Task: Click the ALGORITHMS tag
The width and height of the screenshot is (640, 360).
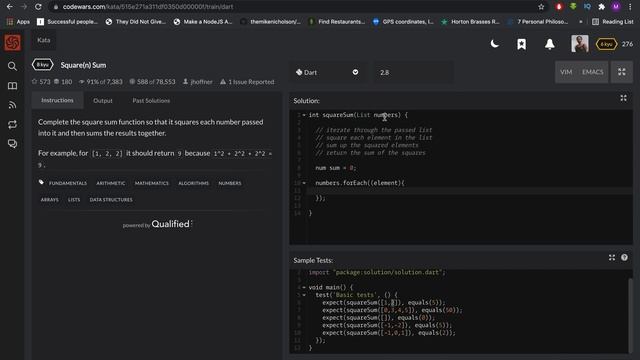Action: (193, 183)
